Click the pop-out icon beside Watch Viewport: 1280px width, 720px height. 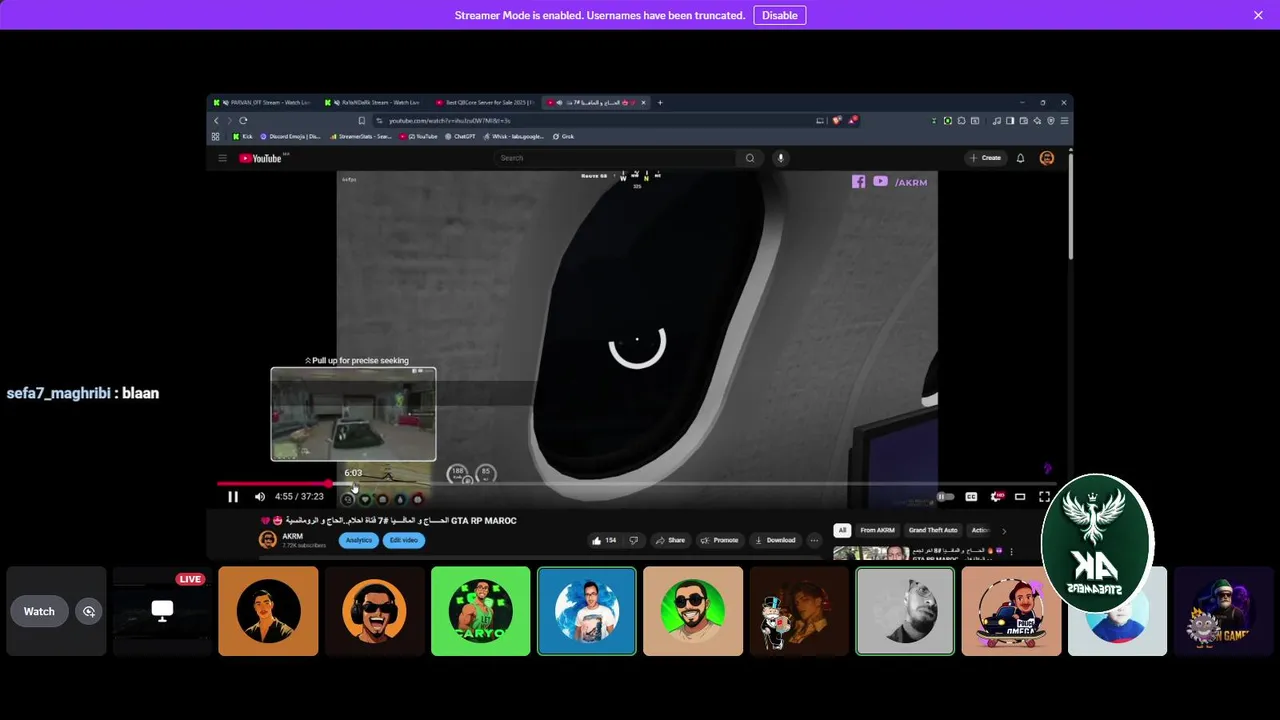pyautogui.click(x=89, y=611)
